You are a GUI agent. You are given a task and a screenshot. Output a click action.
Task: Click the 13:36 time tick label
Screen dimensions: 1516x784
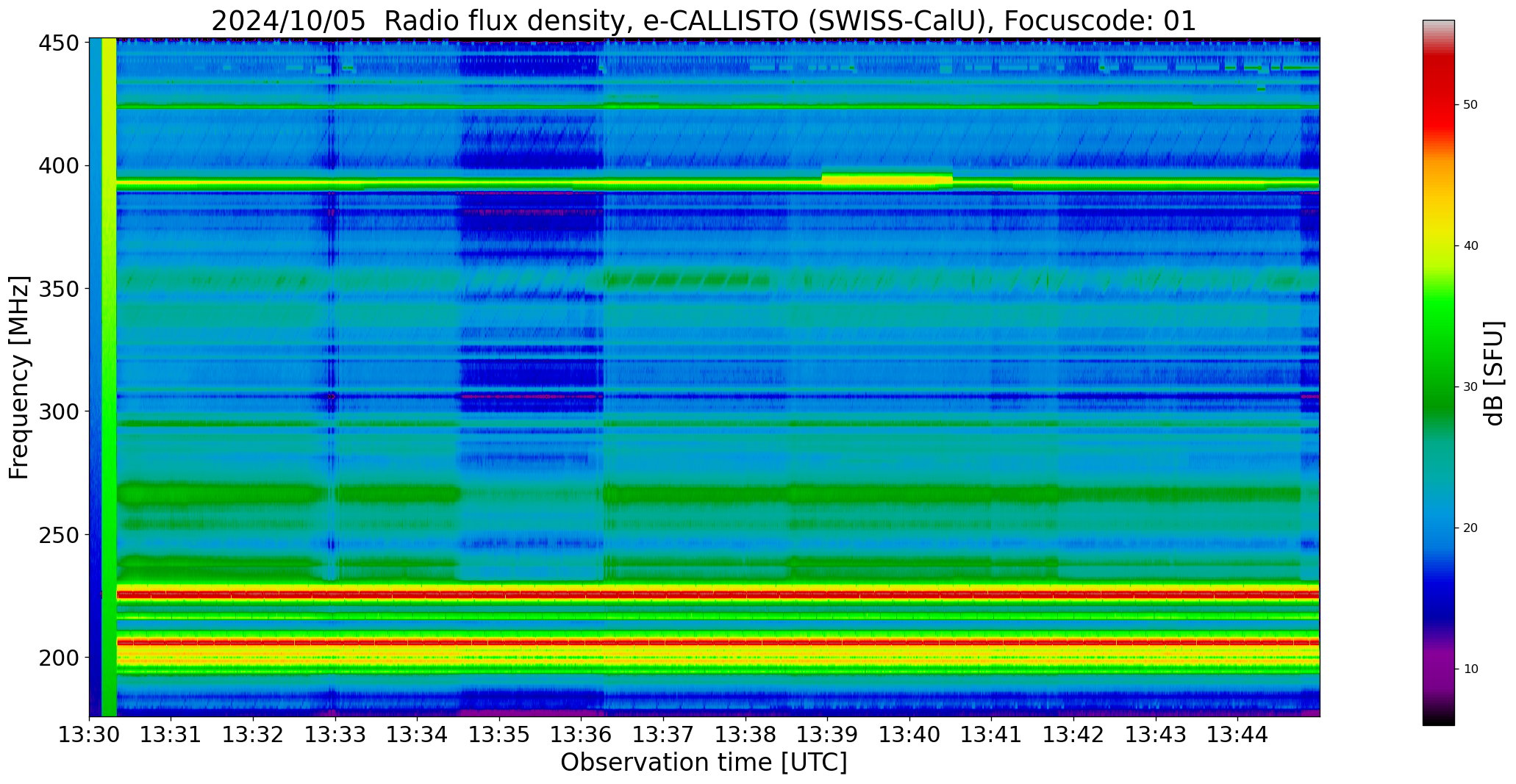[x=582, y=735]
